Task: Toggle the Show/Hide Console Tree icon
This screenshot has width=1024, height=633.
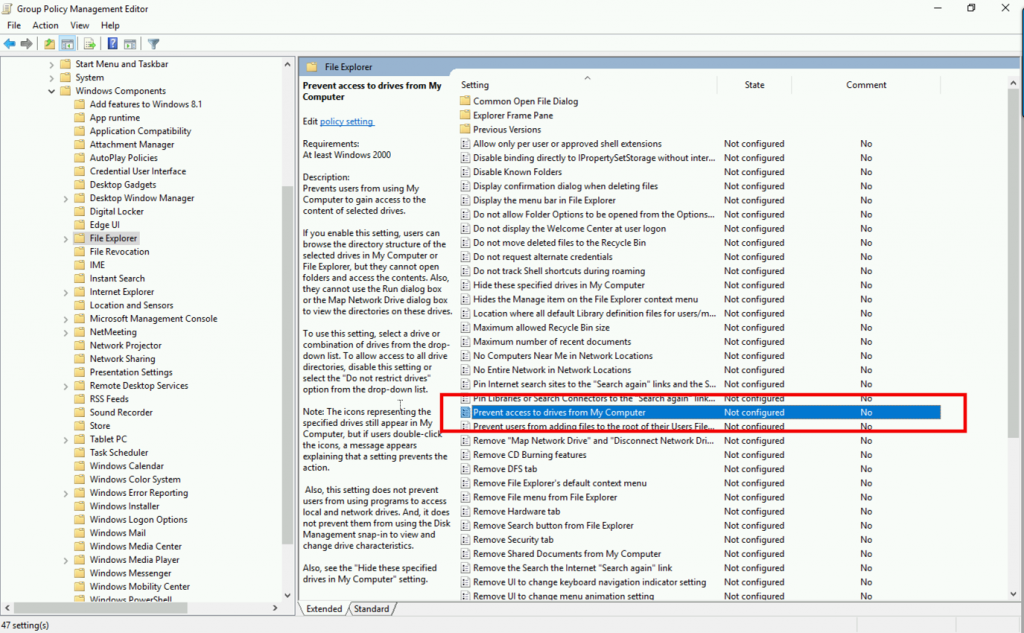Action: pyautogui.click(x=68, y=43)
